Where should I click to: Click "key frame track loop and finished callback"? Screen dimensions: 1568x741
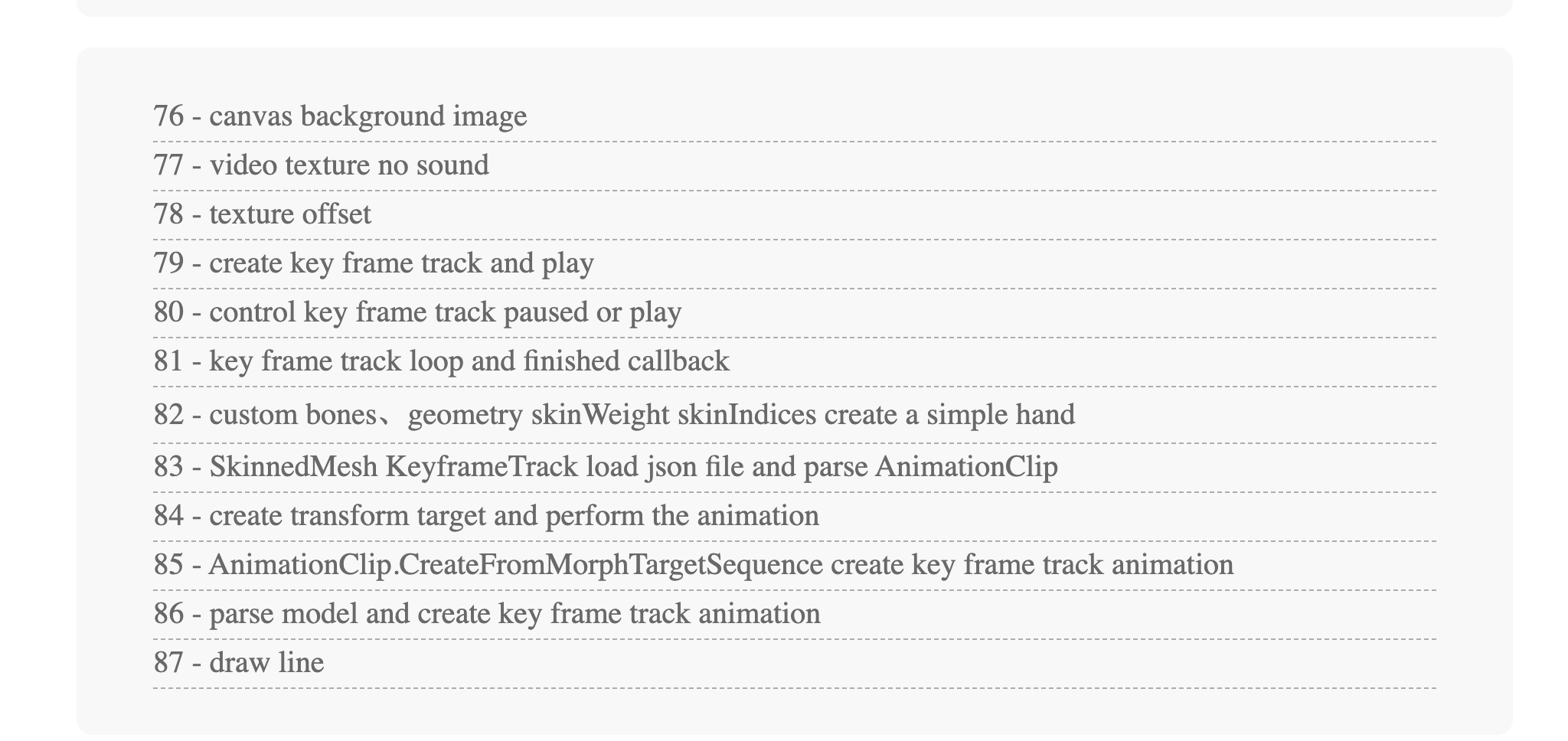coord(441,361)
